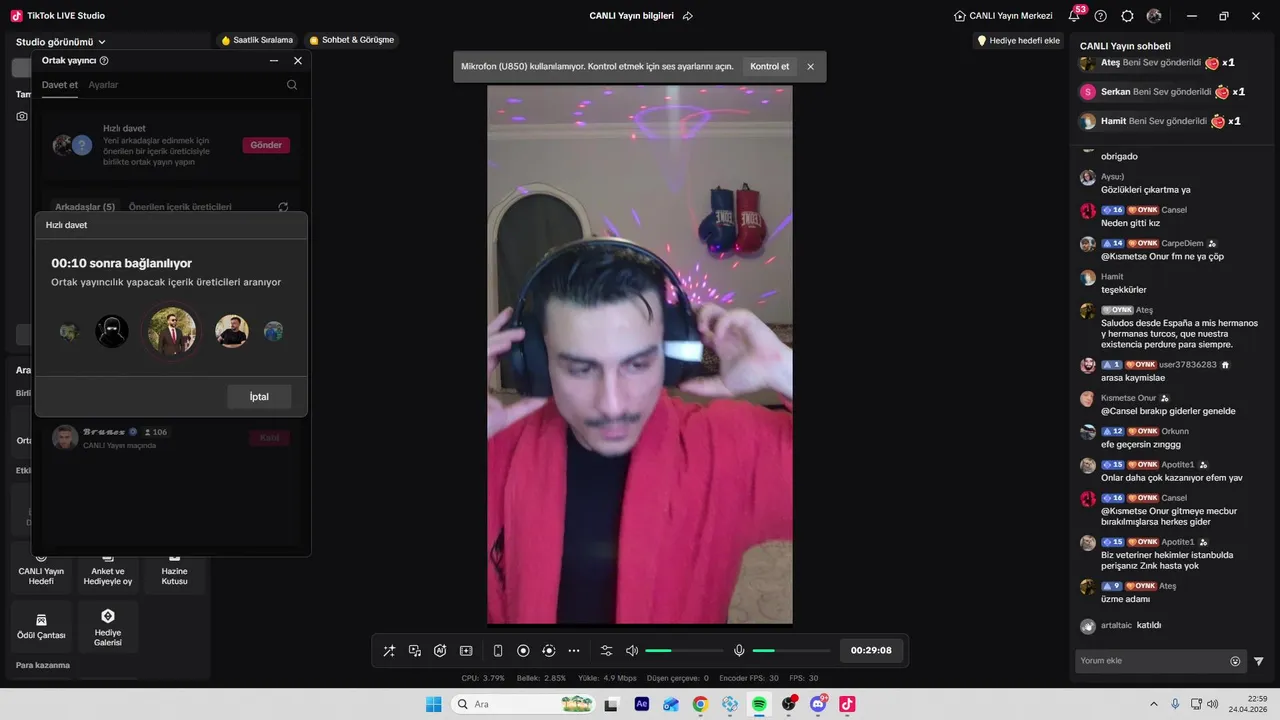
Task: Share the CANLI Yayın bilgileri arrow icon
Action: click(x=688, y=16)
